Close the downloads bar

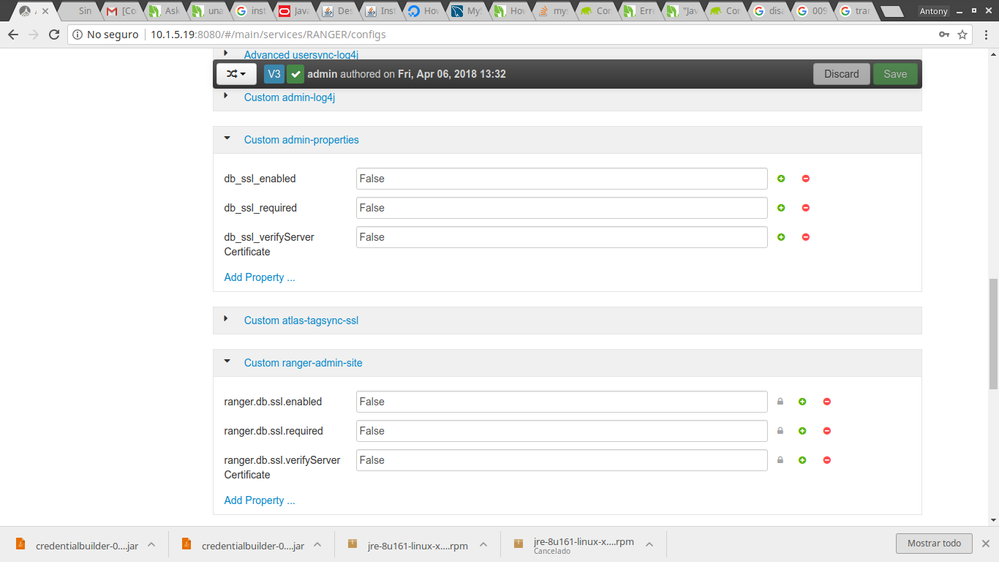click(x=986, y=544)
